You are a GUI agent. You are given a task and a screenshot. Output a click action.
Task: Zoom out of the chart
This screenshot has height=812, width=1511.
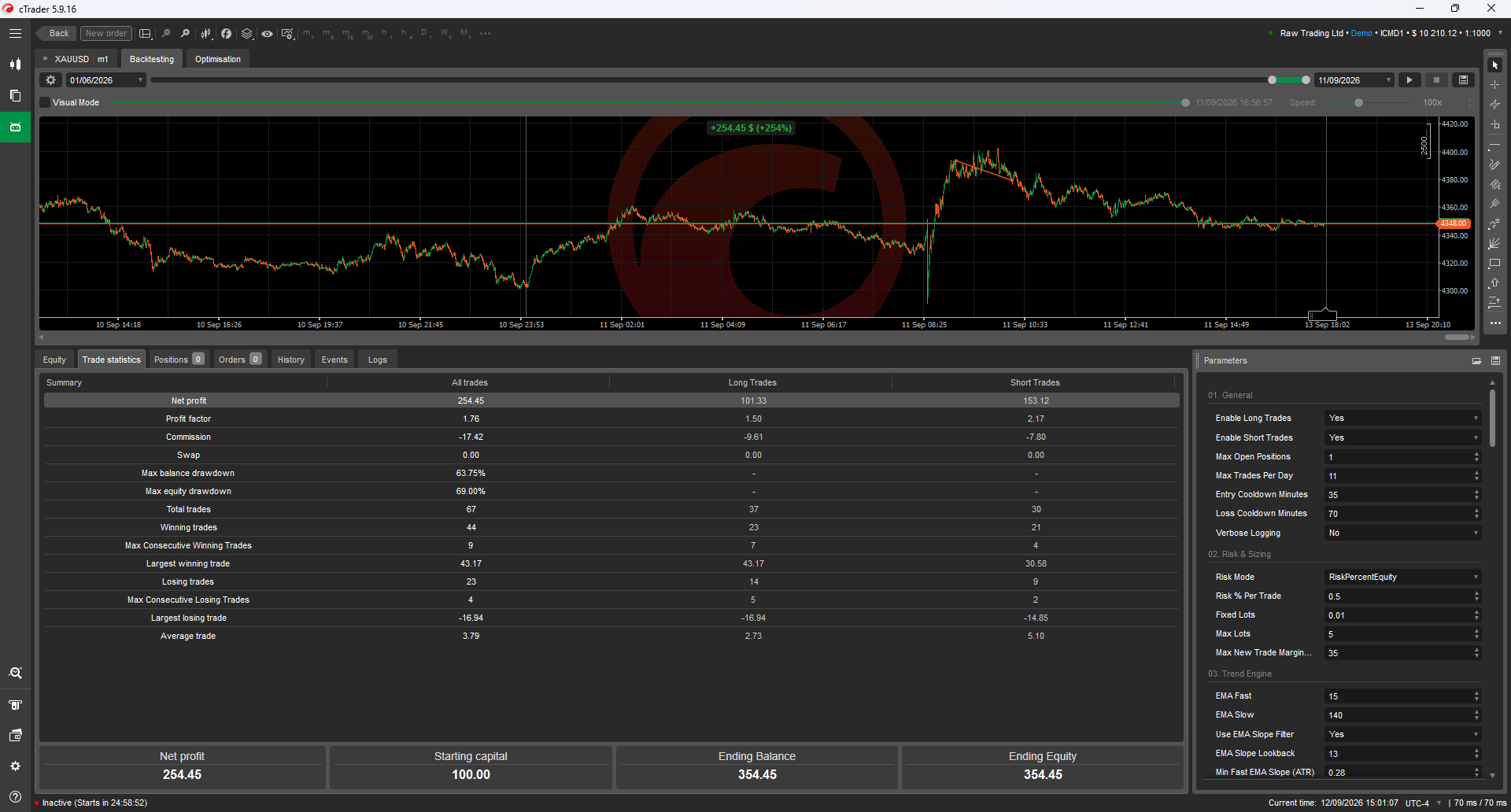pyautogui.click(x=166, y=33)
